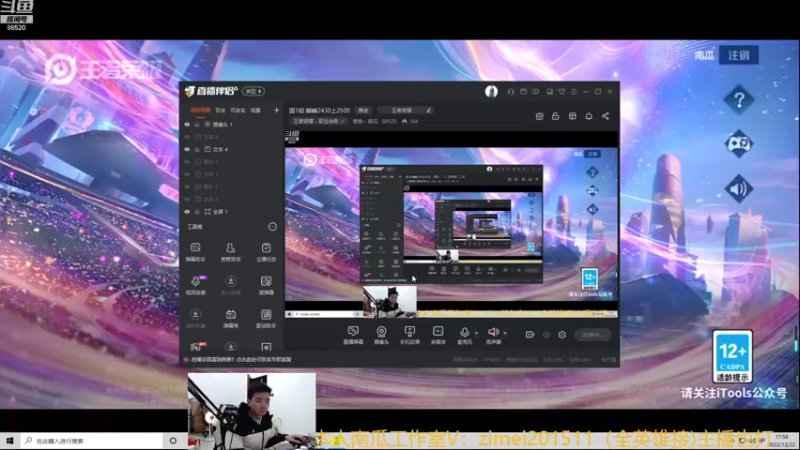Viewport: 800px width, 450px height.
Task: Click game gamepad diamond icon
Action: [739, 144]
